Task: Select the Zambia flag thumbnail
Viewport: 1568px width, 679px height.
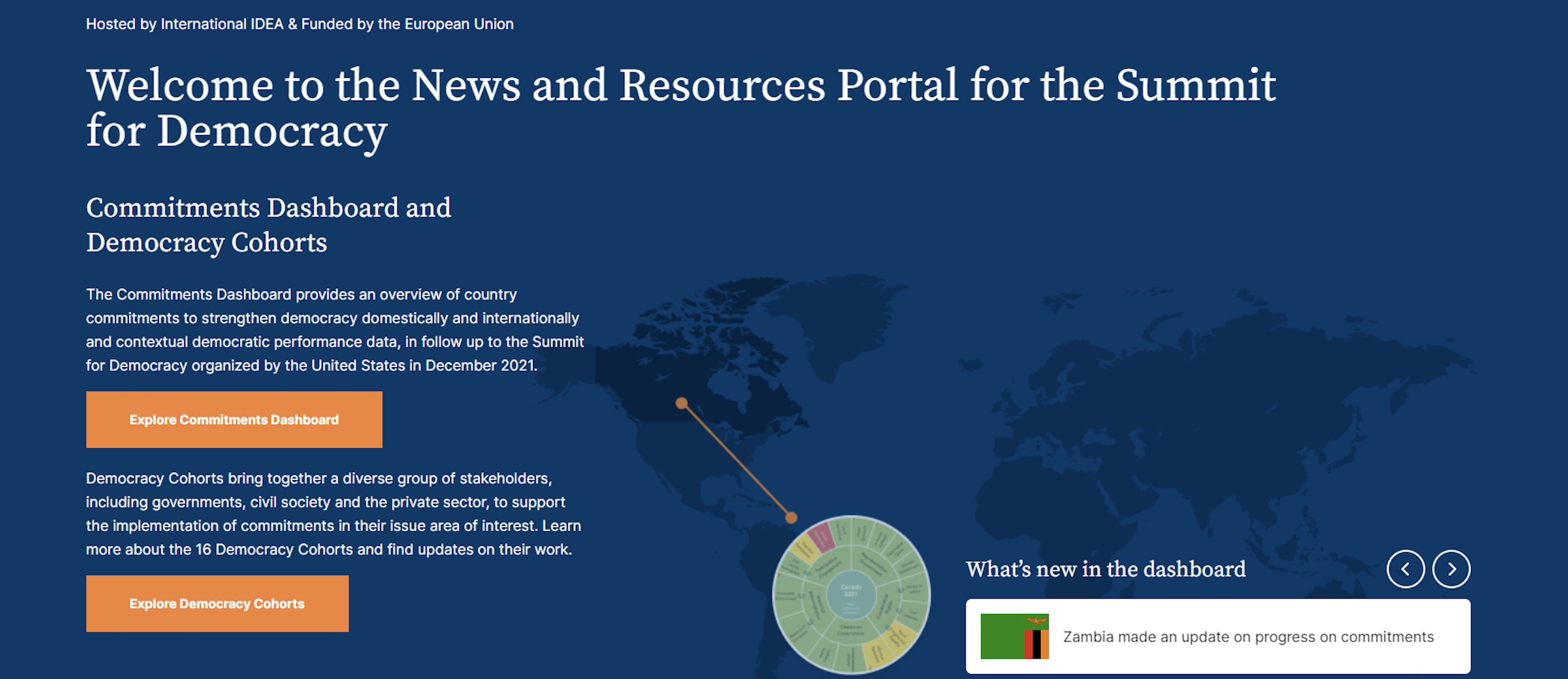Action: 1014,637
